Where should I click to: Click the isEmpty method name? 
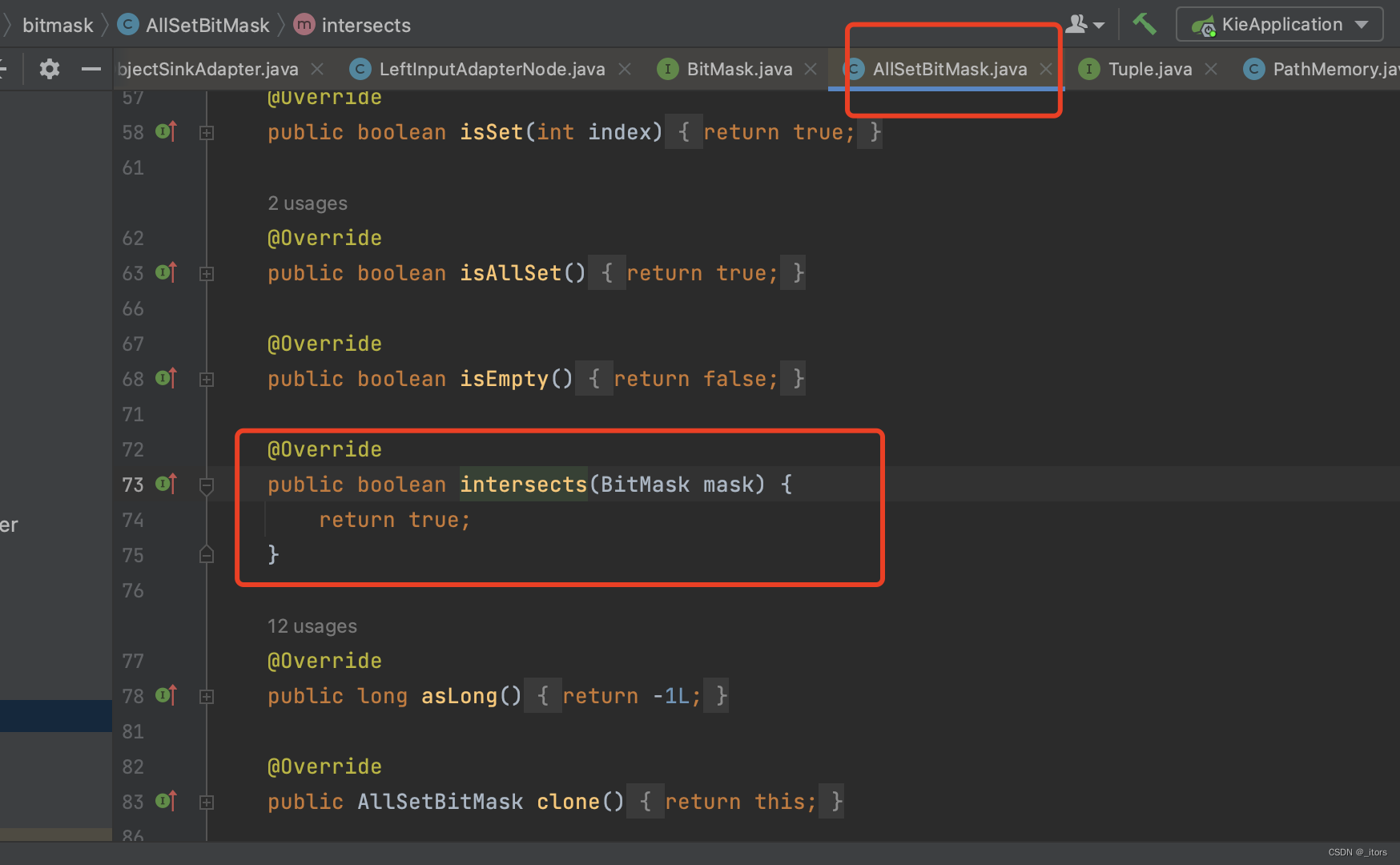point(504,379)
